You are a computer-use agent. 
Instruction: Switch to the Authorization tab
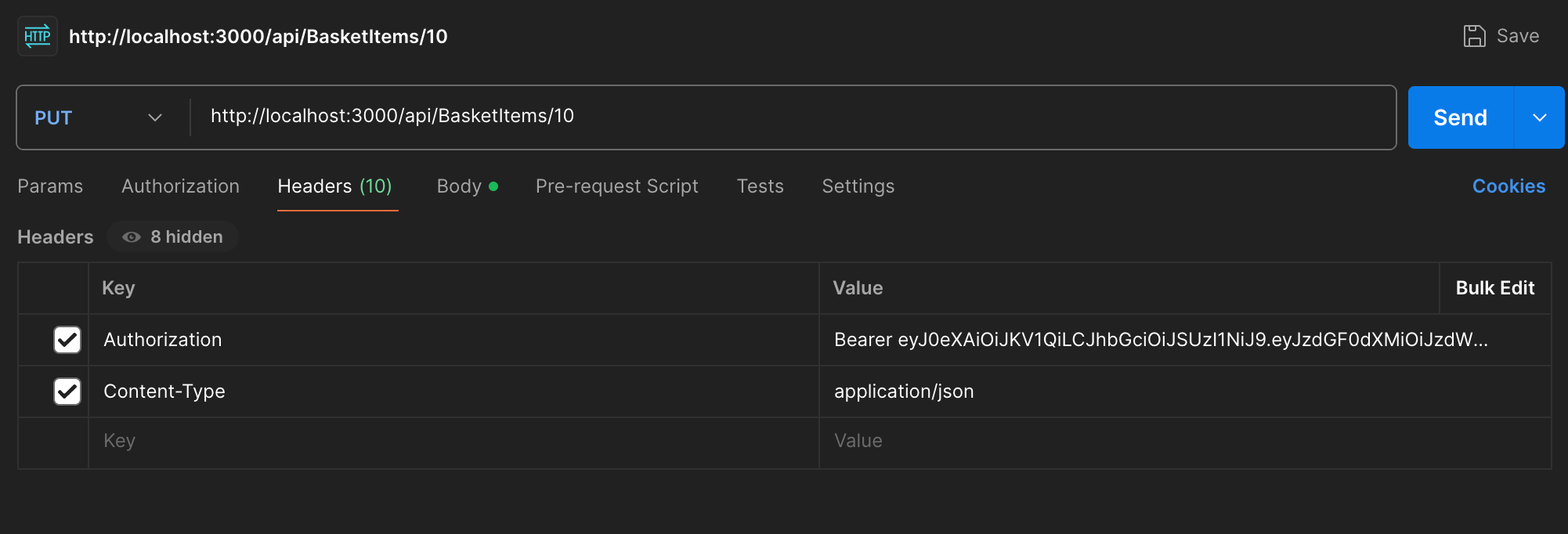click(180, 186)
